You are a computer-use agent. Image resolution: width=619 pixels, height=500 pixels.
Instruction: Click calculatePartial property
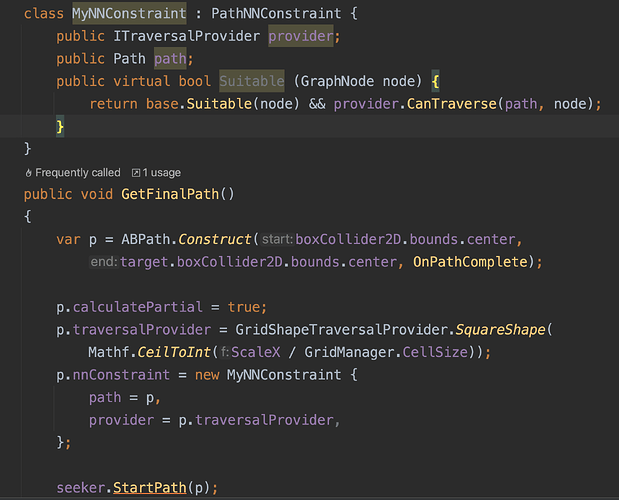pyautogui.click(x=137, y=307)
